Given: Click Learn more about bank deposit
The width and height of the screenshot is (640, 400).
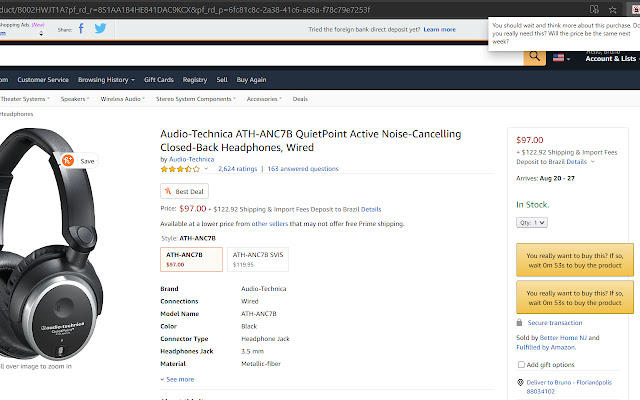Looking at the screenshot, I should pos(440,29).
